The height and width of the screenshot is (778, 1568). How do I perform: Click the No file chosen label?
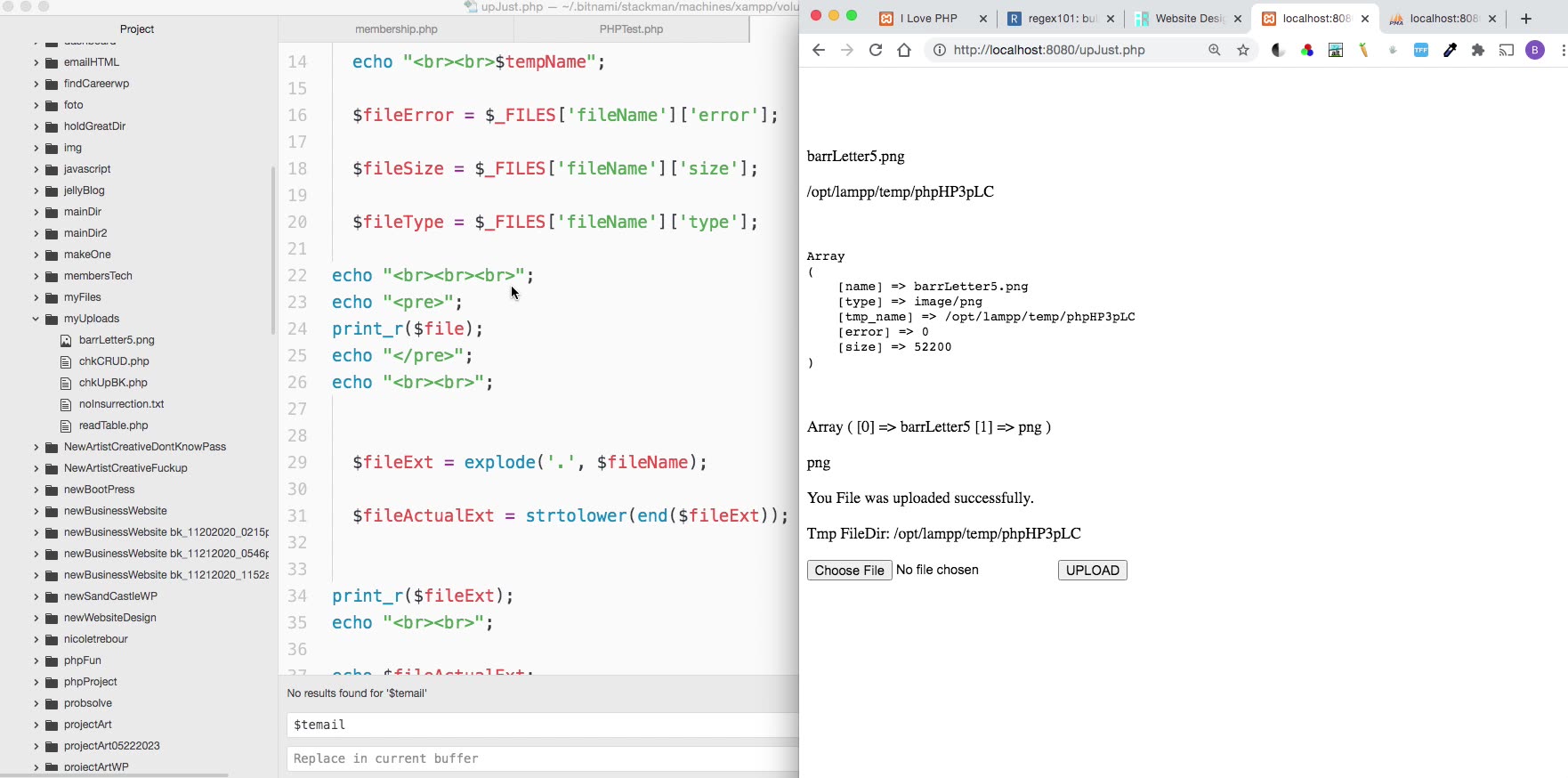click(x=937, y=570)
